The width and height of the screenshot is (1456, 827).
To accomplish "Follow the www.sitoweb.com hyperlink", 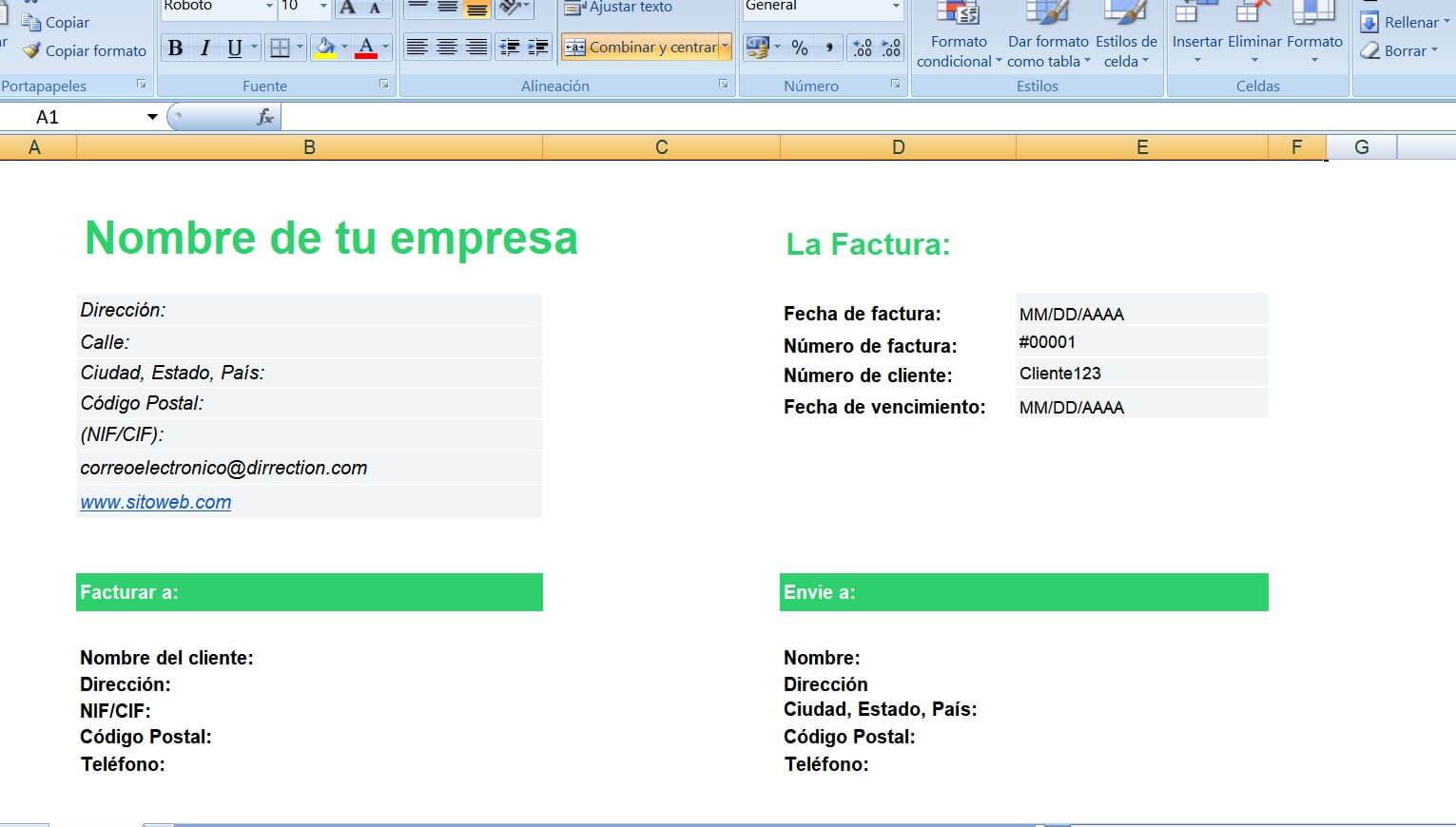I will tap(155, 501).
